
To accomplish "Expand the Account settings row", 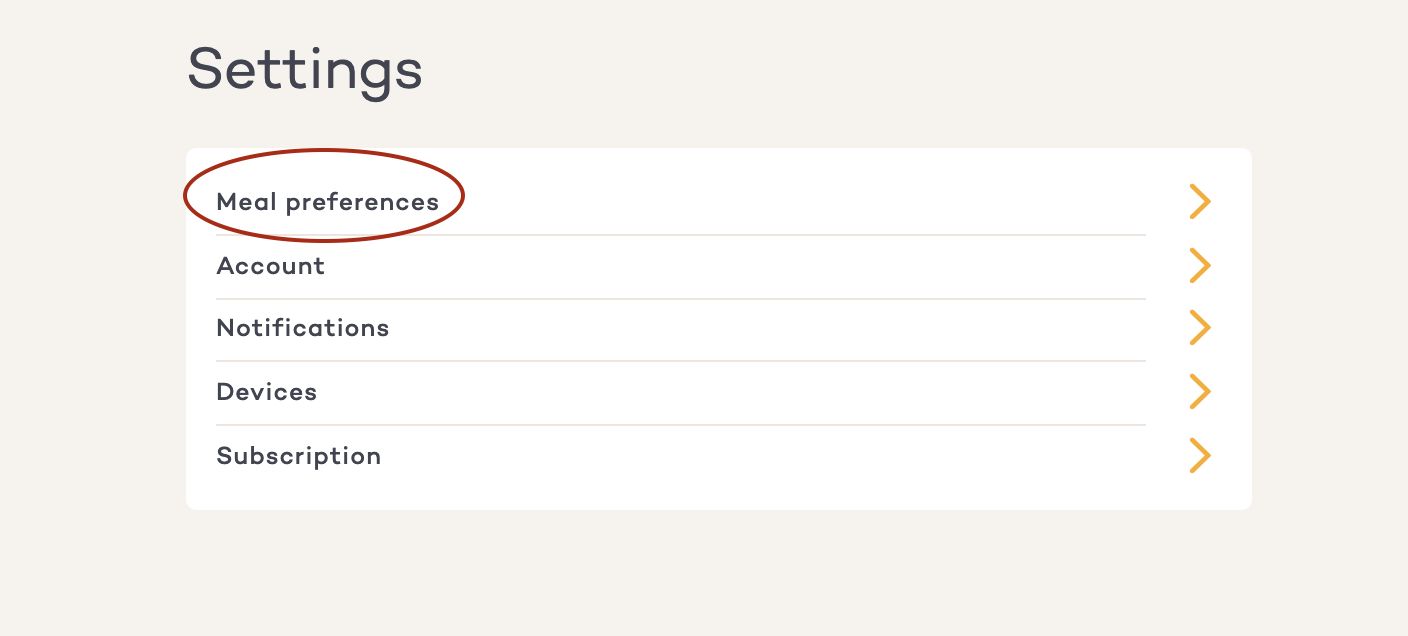I will (680, 266).
